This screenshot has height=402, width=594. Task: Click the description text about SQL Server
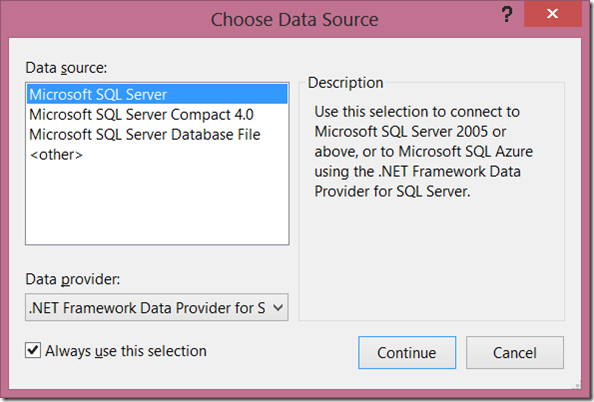tap(424, 152)
